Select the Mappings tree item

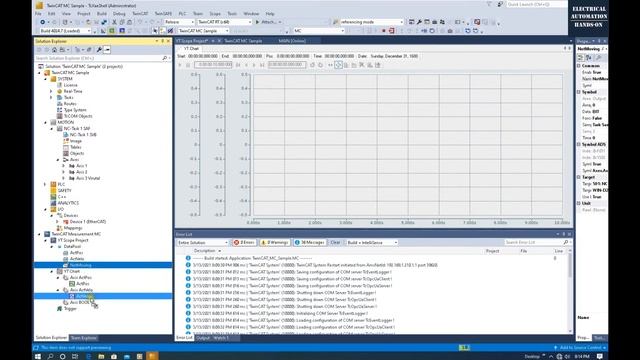coord(73,228)
